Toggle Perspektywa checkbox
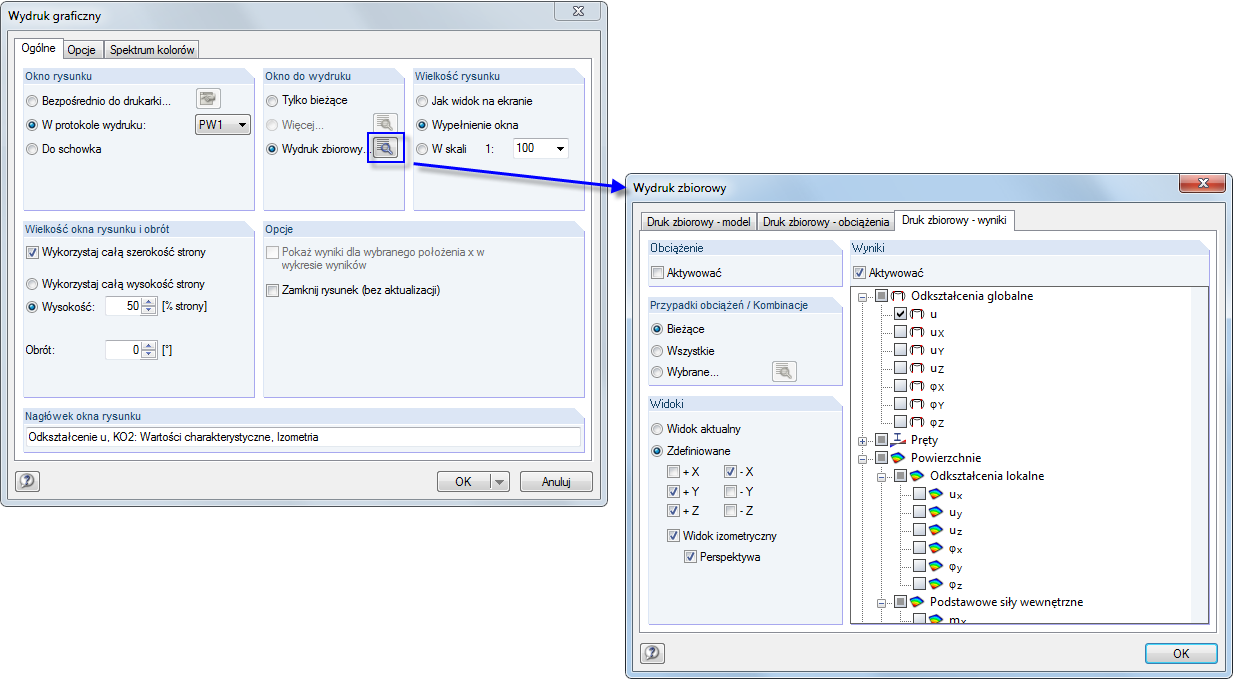 tap(691, 556)
